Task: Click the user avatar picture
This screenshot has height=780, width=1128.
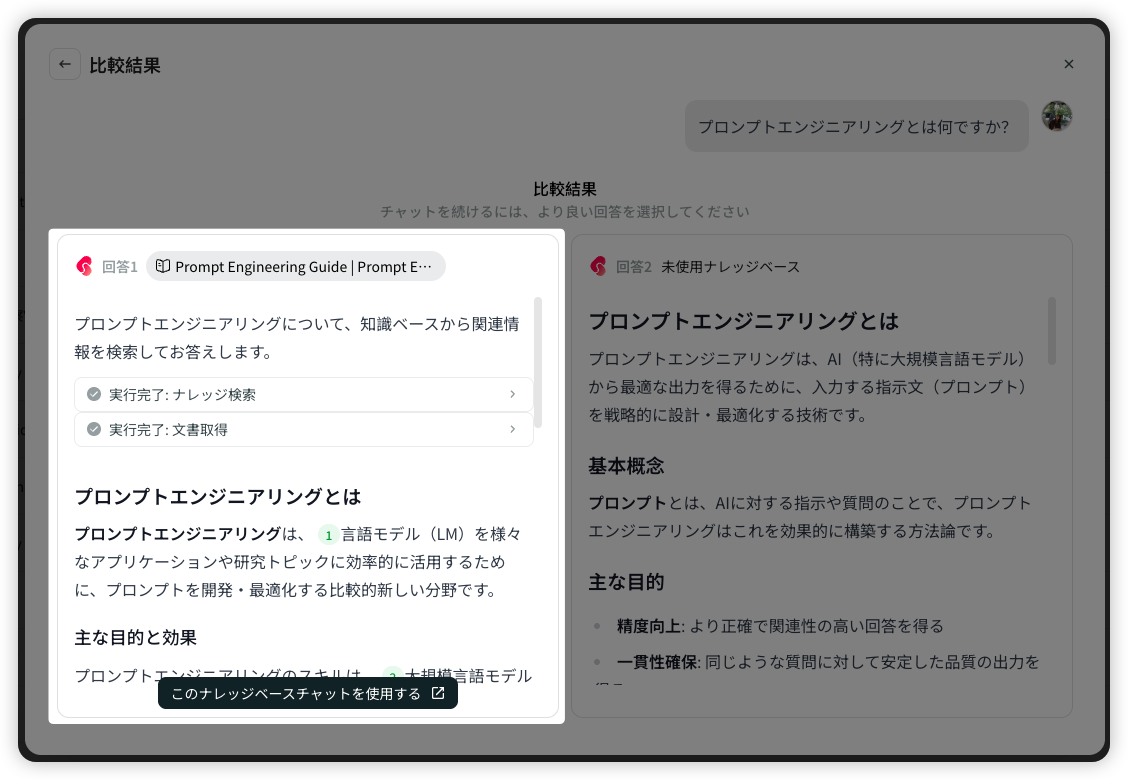Action: tap(1056, 116)
